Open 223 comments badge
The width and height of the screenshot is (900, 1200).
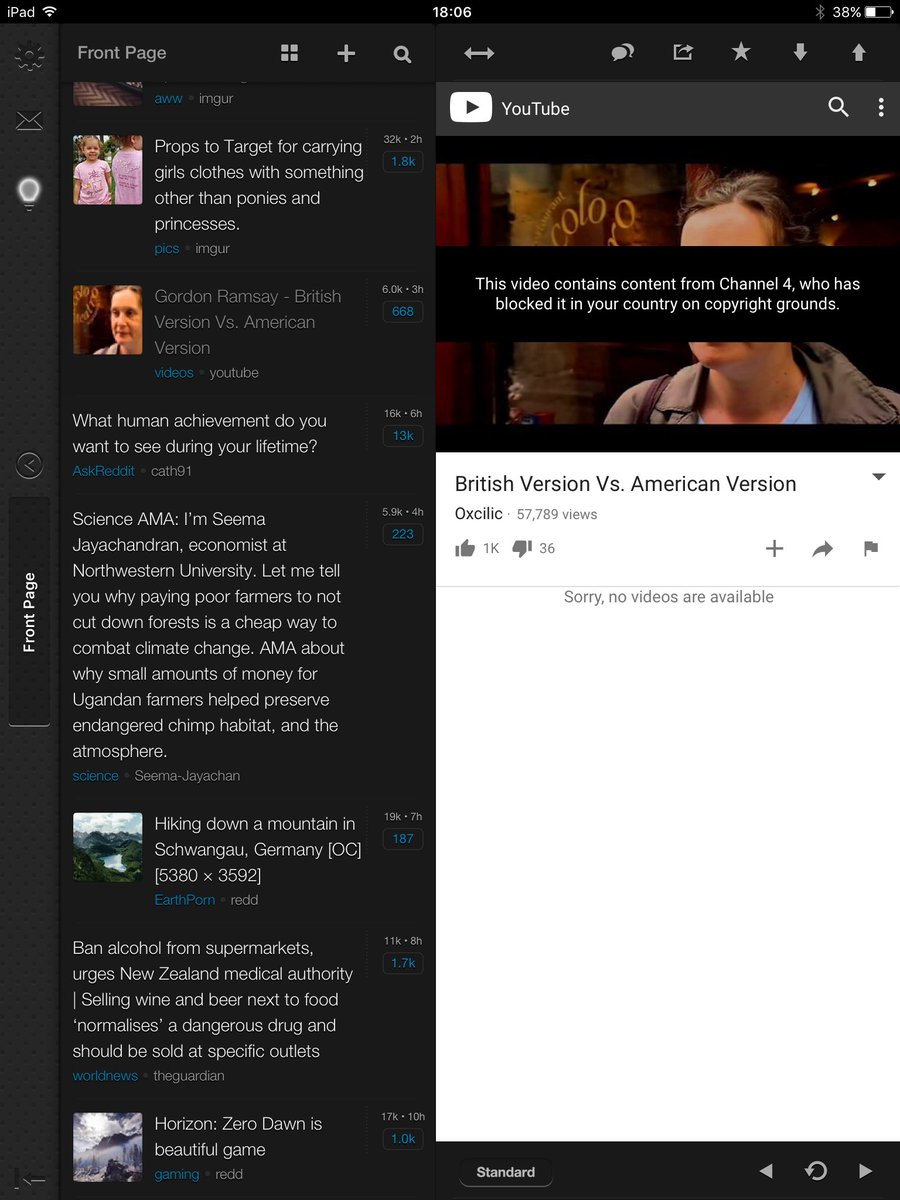(x=403, y=534)
